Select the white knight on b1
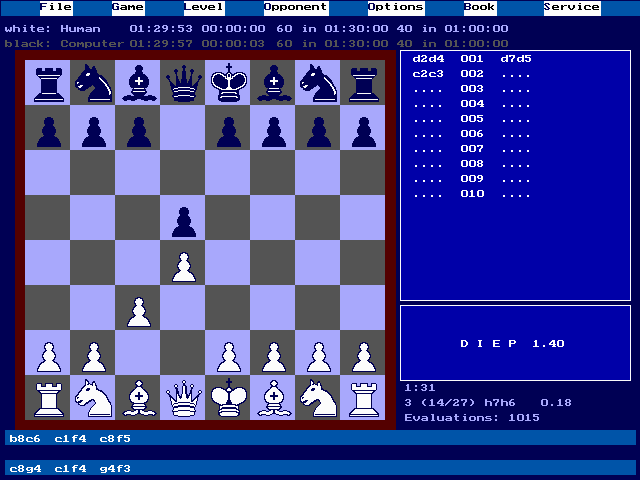This screenshot has height=480, width=640. point(94,398)
